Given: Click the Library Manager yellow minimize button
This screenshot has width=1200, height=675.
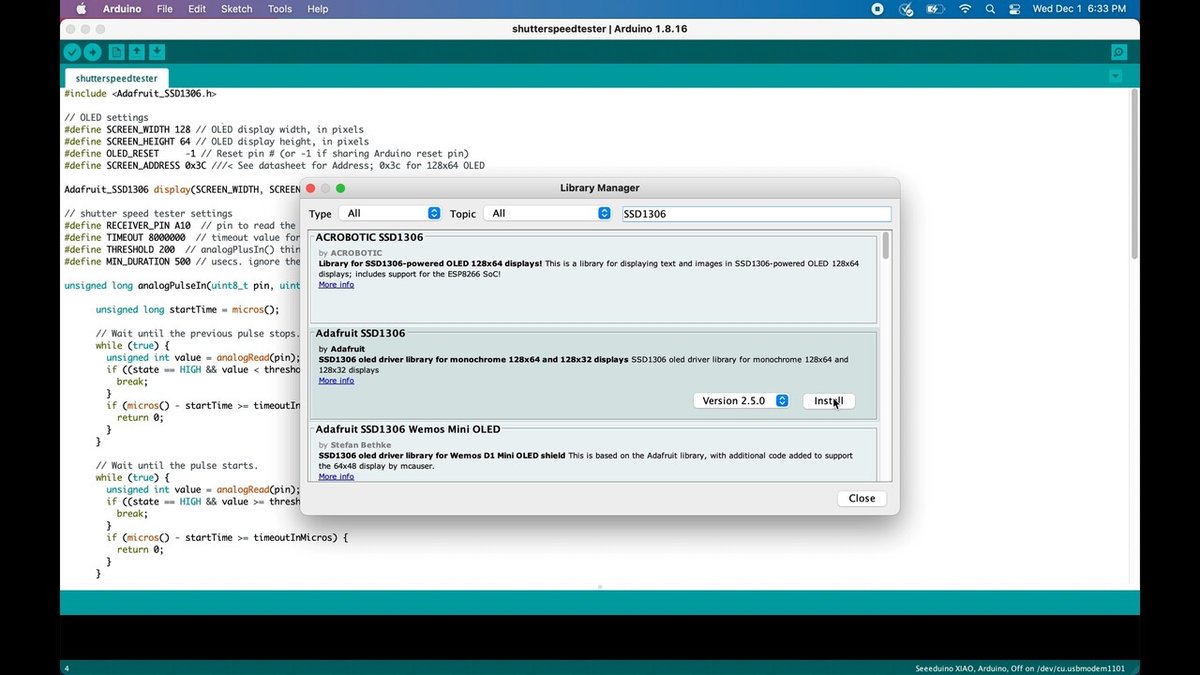Looking at the screenshot, I should [x=325, y=188].
